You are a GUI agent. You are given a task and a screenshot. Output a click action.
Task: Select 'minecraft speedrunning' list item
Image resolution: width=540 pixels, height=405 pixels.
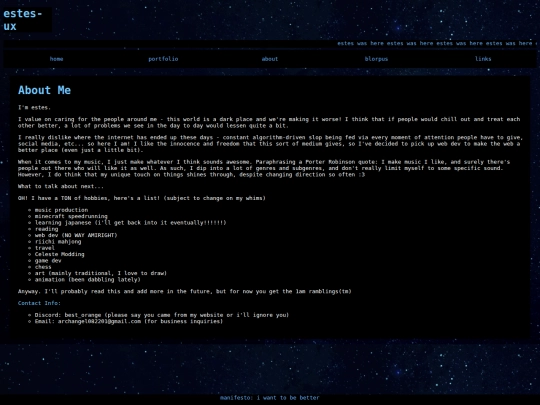point(71,216)
